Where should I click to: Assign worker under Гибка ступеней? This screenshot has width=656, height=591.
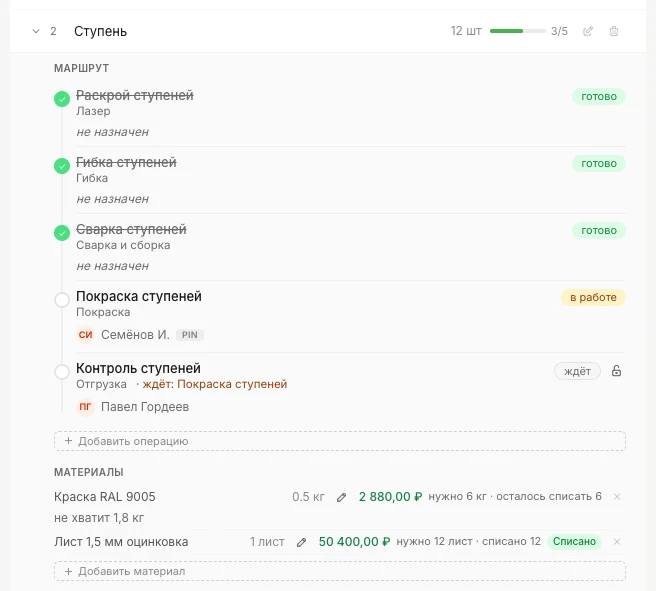point(113,199)
